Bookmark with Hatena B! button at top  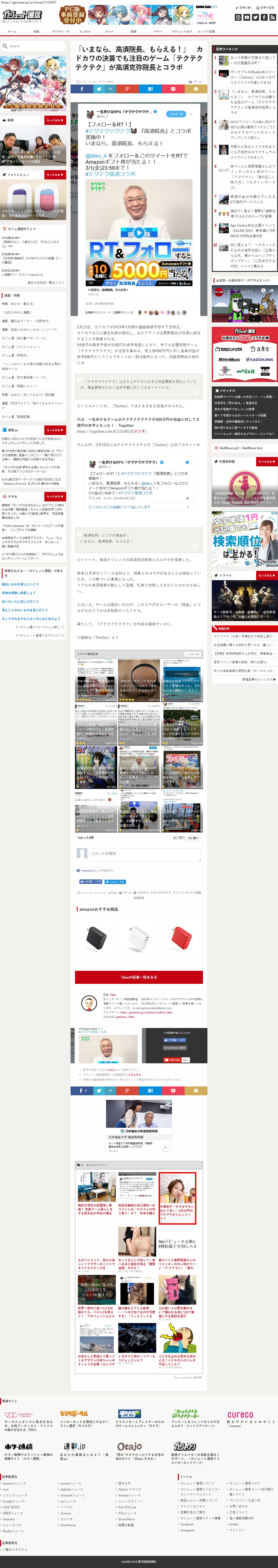coord(150,89)
